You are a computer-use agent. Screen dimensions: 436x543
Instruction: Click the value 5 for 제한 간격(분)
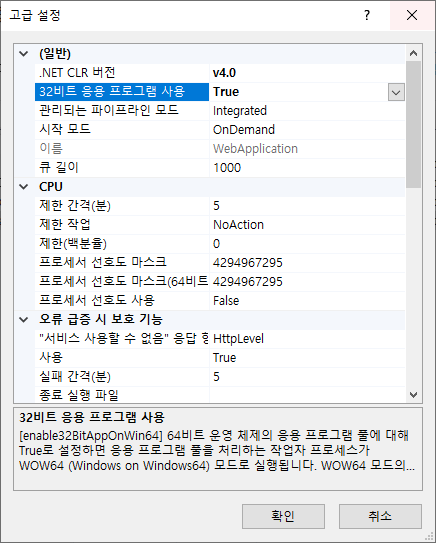click(216, 206)
